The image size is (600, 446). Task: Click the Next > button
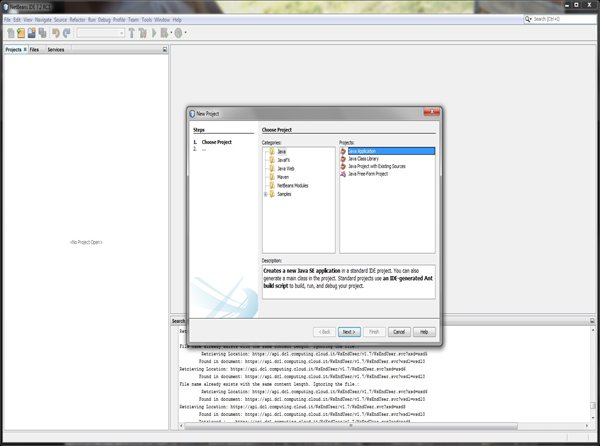(349, 332)
